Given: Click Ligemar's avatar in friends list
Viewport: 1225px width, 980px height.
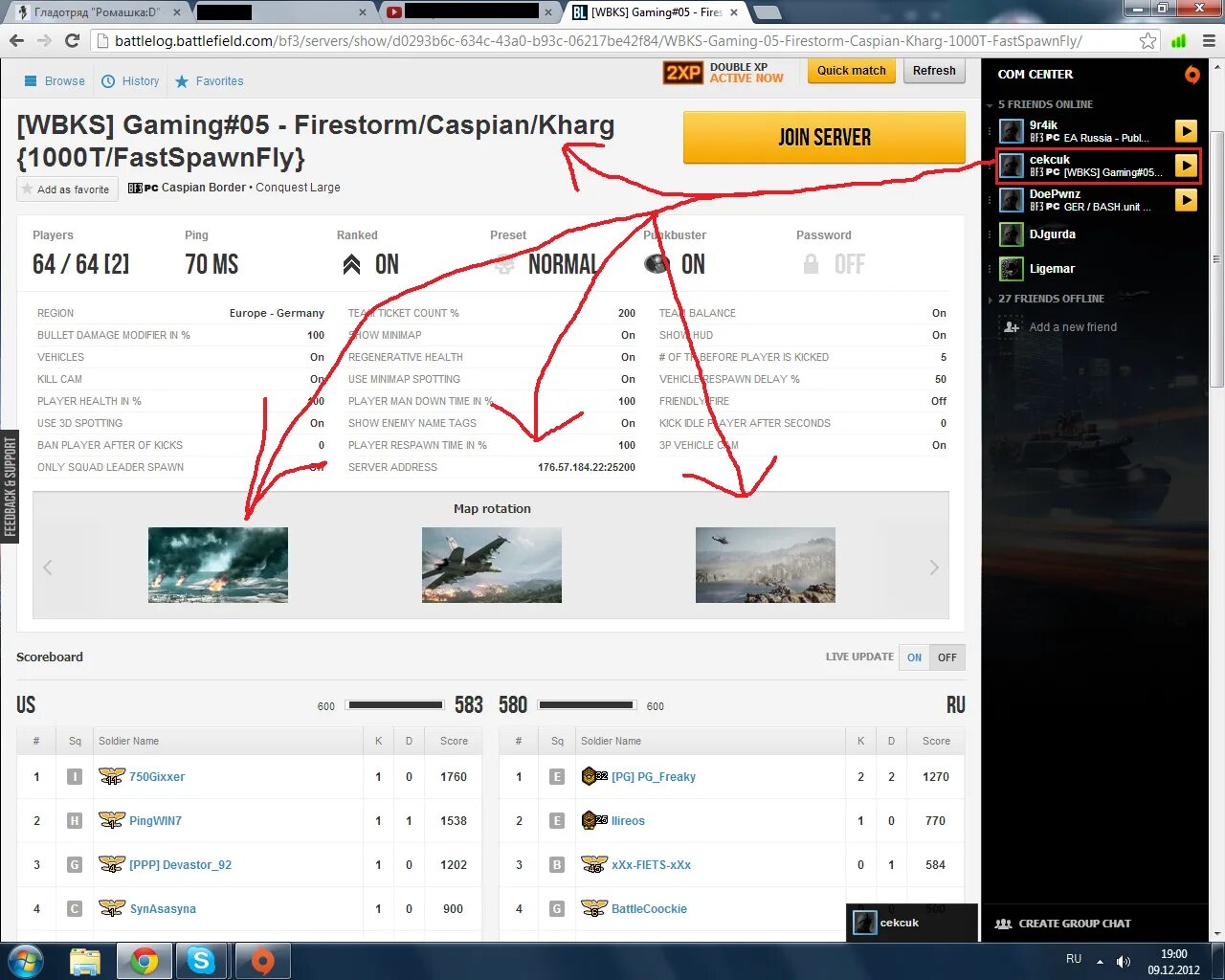Looking at the screenshot, I should point(1012,269).
